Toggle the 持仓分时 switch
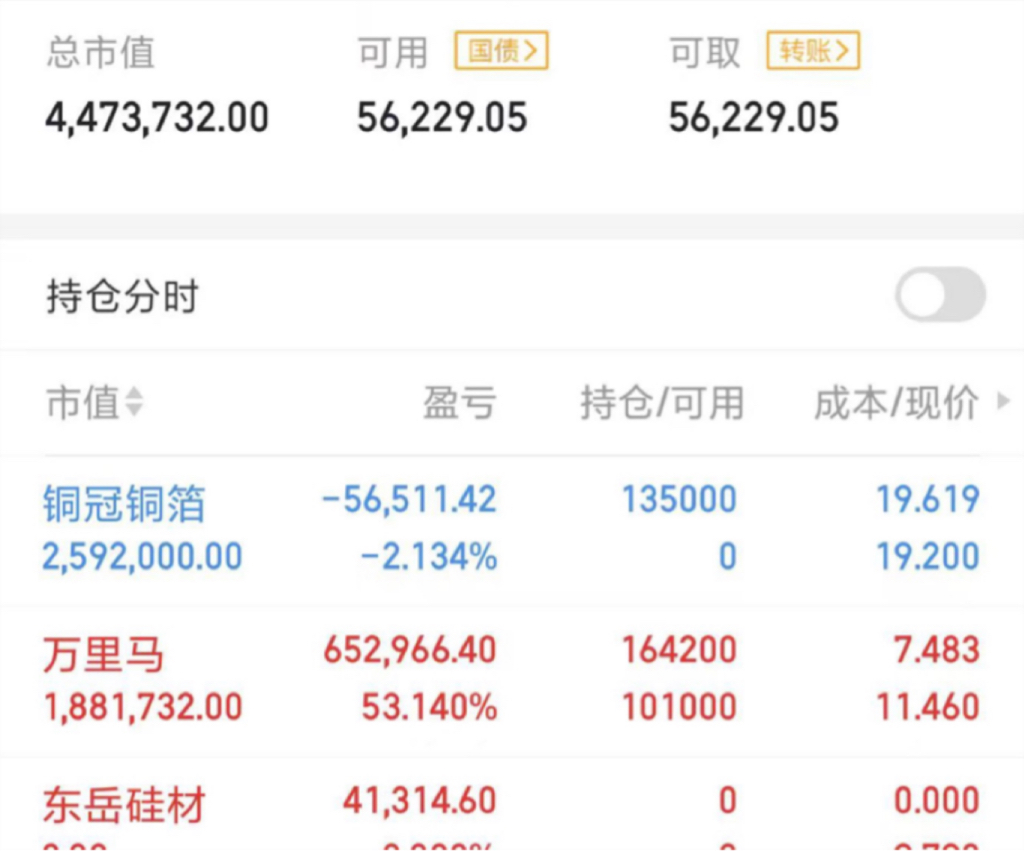This screenshot has height=851, width=1024. click(x=940, y=295)
